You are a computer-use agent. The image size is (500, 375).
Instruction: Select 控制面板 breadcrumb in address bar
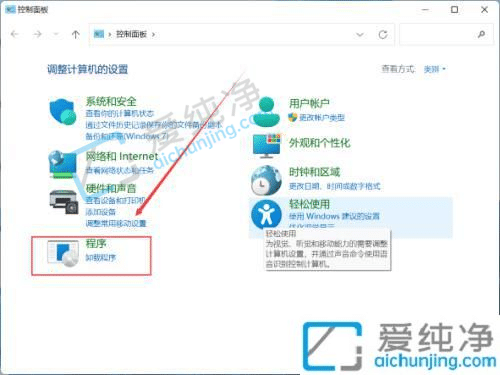(x=131, y=34)
